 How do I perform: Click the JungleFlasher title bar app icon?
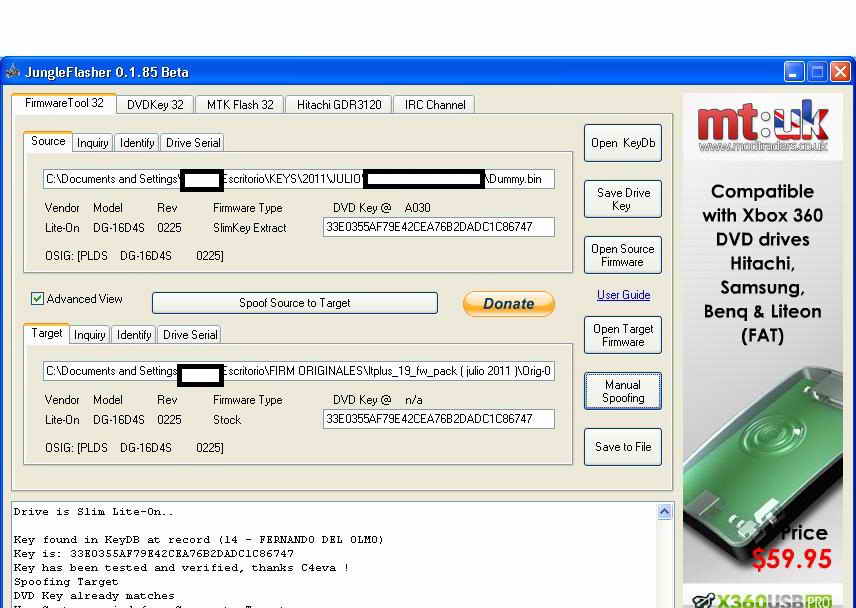13,71
